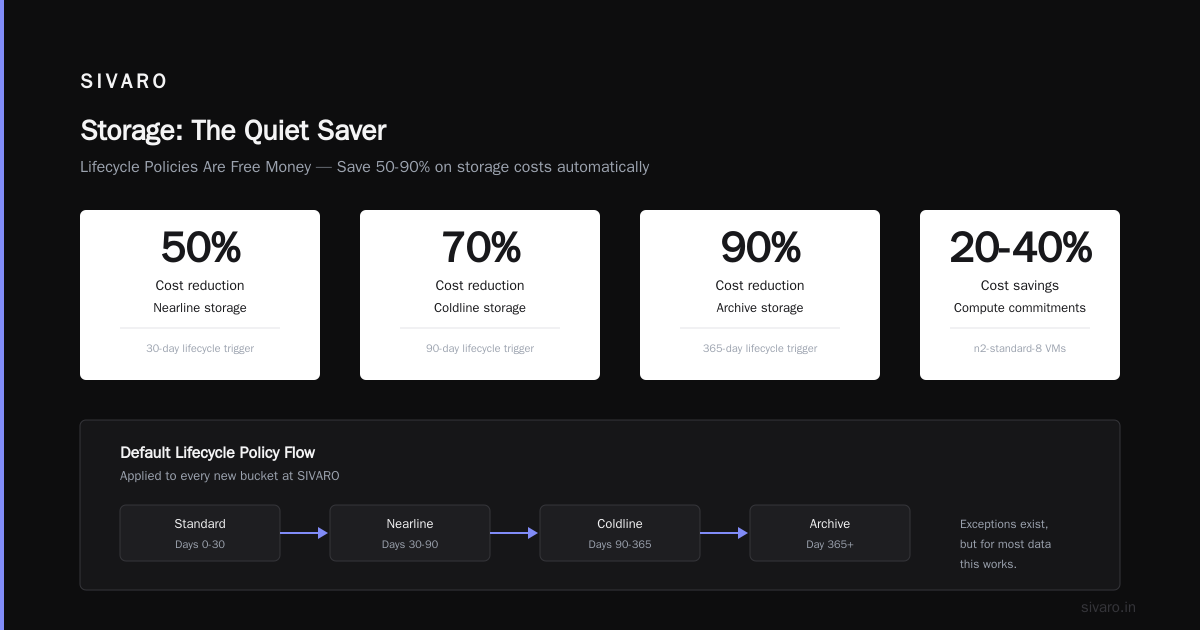Screen dimensions: 1200x630
Task: Click the 50% Nearline storage card
Action: coord(200,295)
